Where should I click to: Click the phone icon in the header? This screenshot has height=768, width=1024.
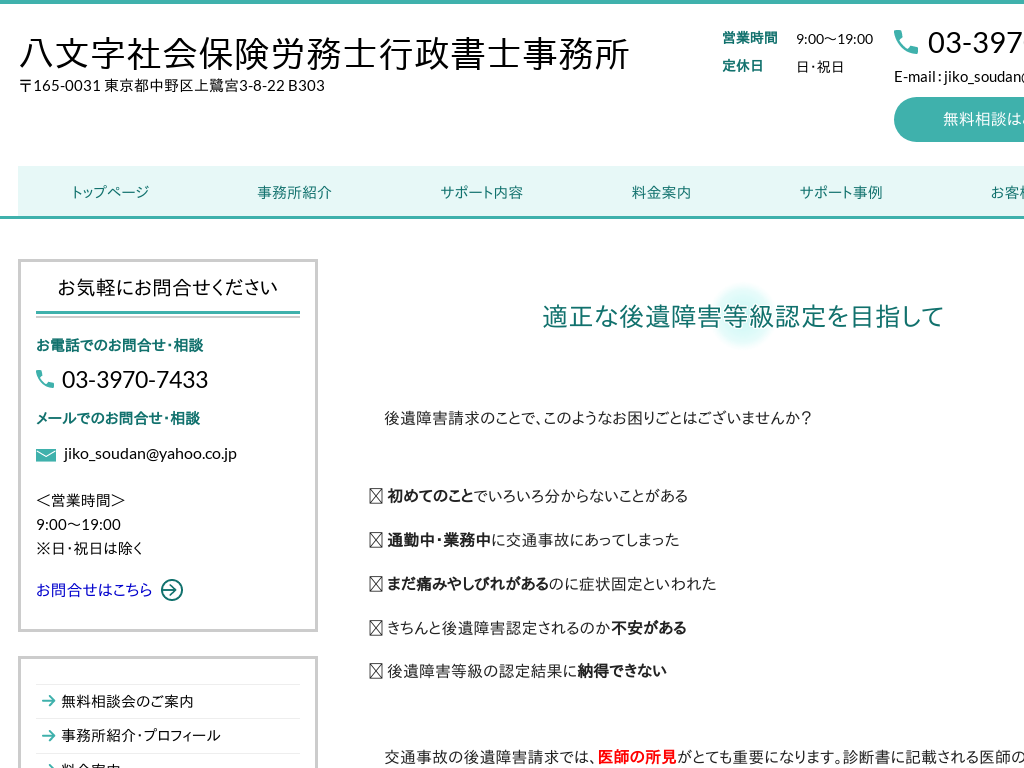906,42
